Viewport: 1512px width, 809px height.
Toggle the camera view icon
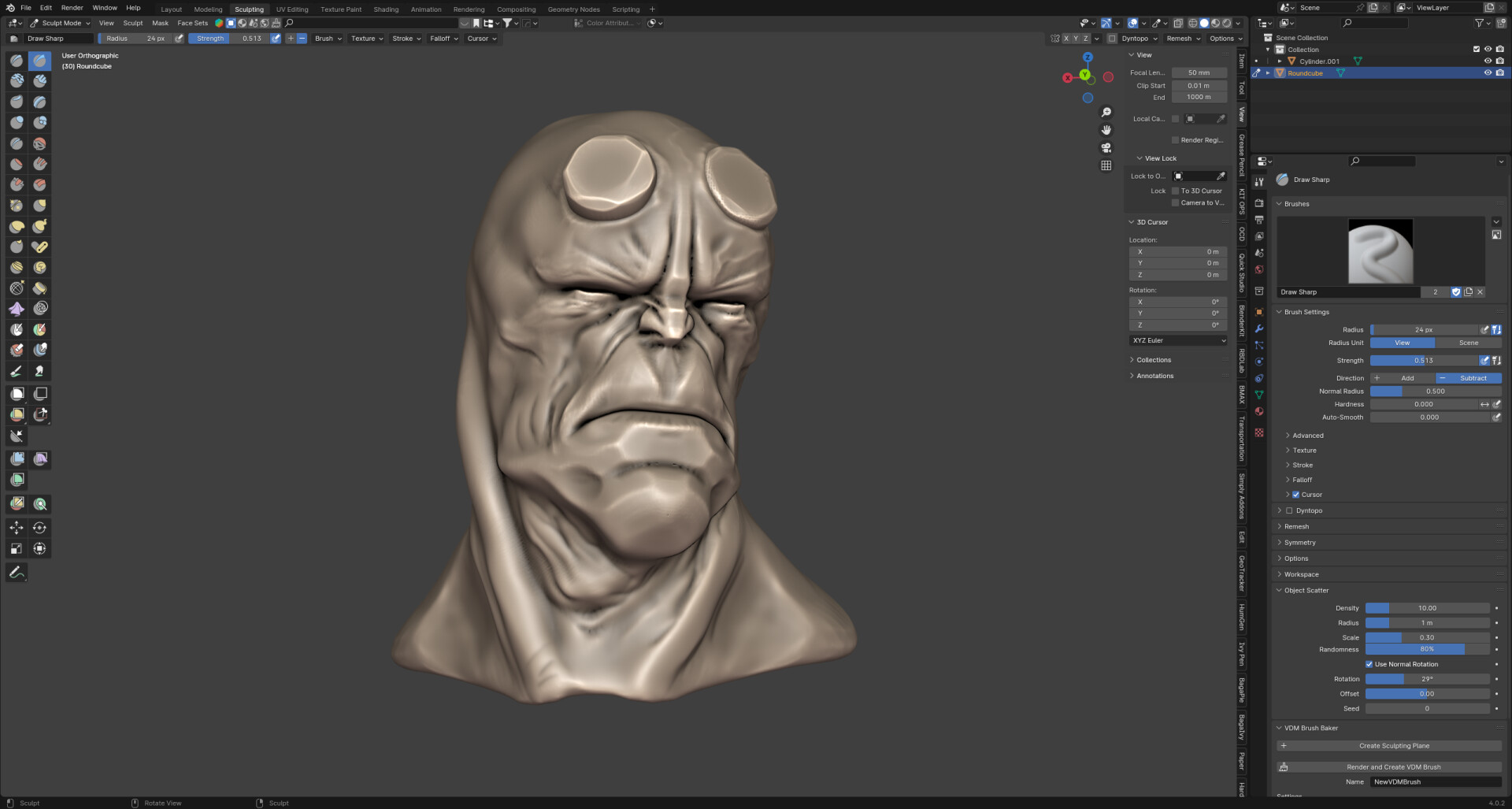coord(1106,147)
